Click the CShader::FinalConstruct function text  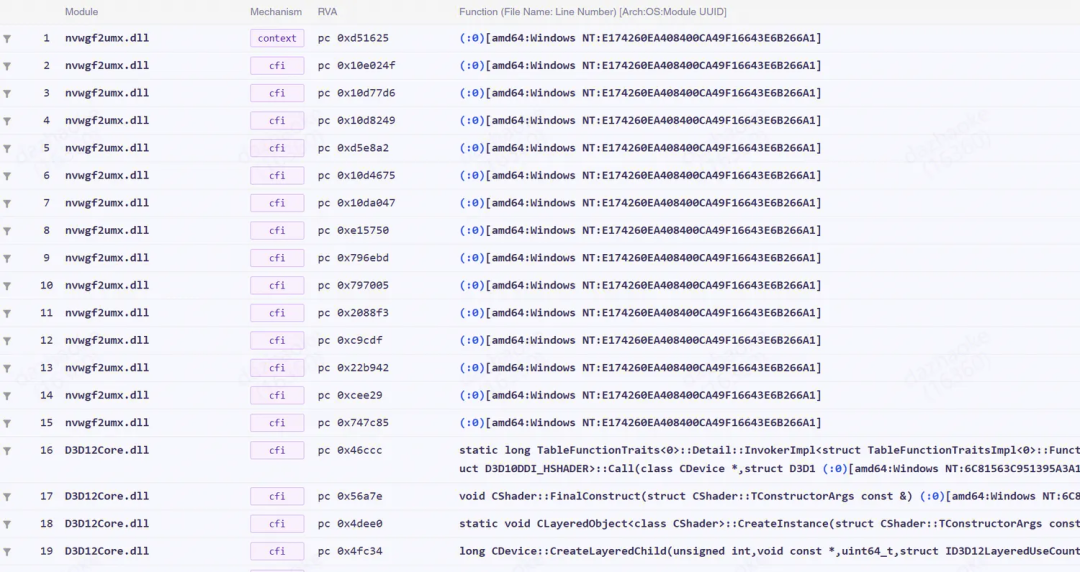point(686,496)
